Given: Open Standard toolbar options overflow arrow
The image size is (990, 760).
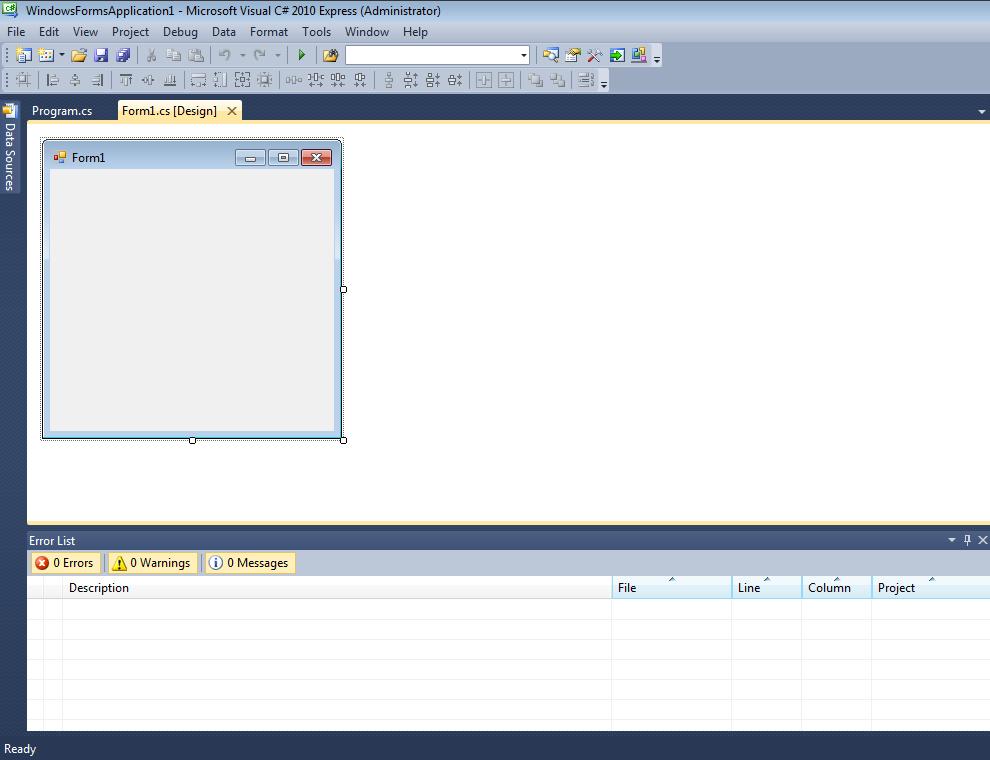Looking at the screenshot, I should (x=657, y=59).
